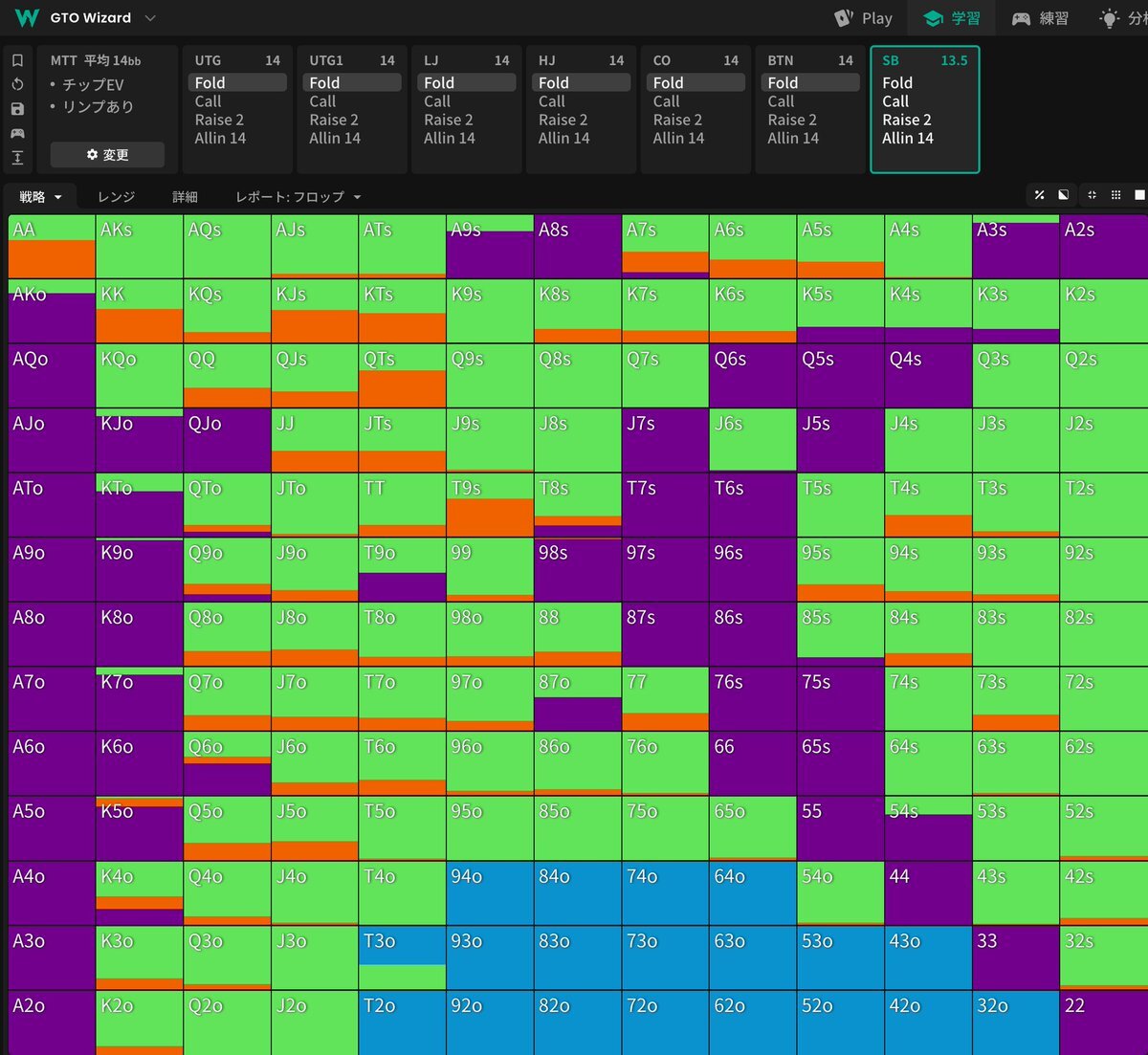The height and width of the screenshot is (1055, 1148).
Task: Click the QTs hand cell
Action: pyautogui.click(x=402, y=376)
